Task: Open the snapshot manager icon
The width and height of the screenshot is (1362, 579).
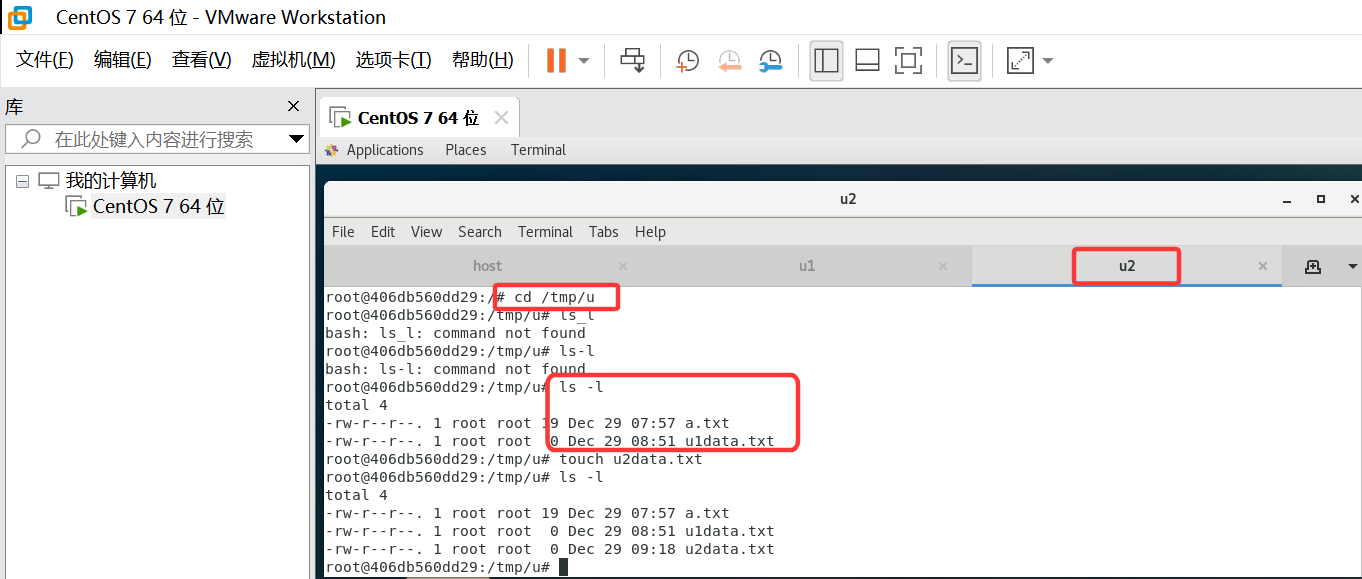Action: click(x=770, y=61)
